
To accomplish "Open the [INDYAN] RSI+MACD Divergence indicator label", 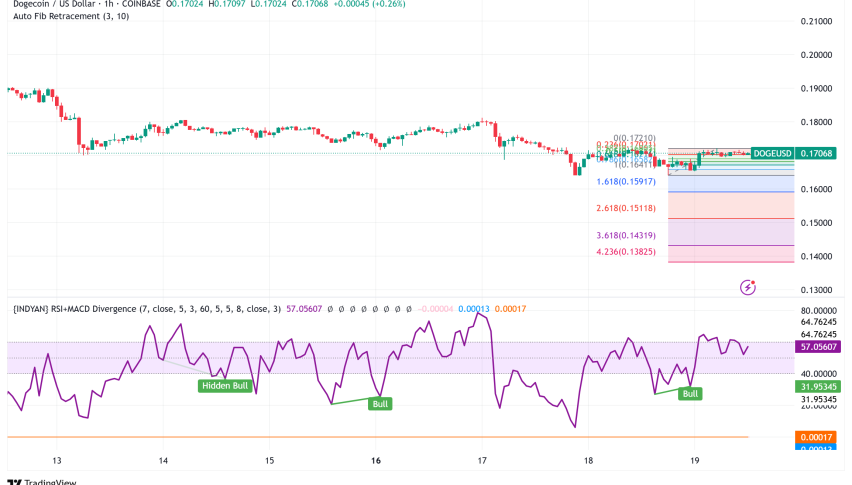I will tap(147, 308).
